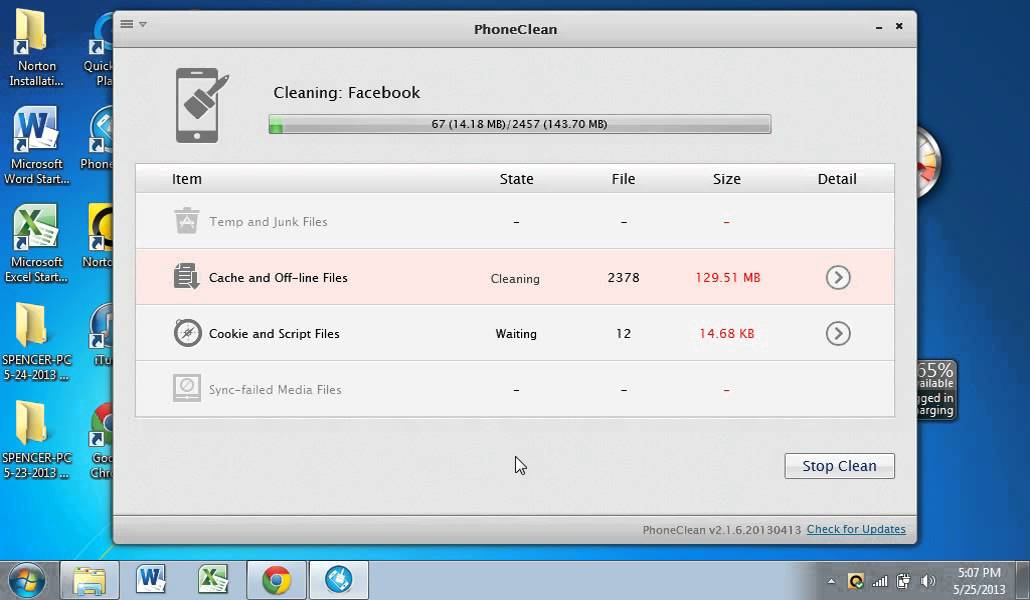The width and height of the screenshot is (1030, 600).
Task: Select the Cache and Off-line Files label
Action: click(278, 277)
